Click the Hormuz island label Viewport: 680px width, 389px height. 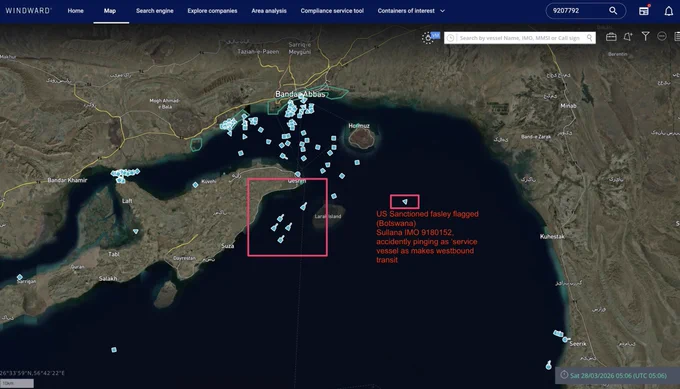click(x=359, y=126)
